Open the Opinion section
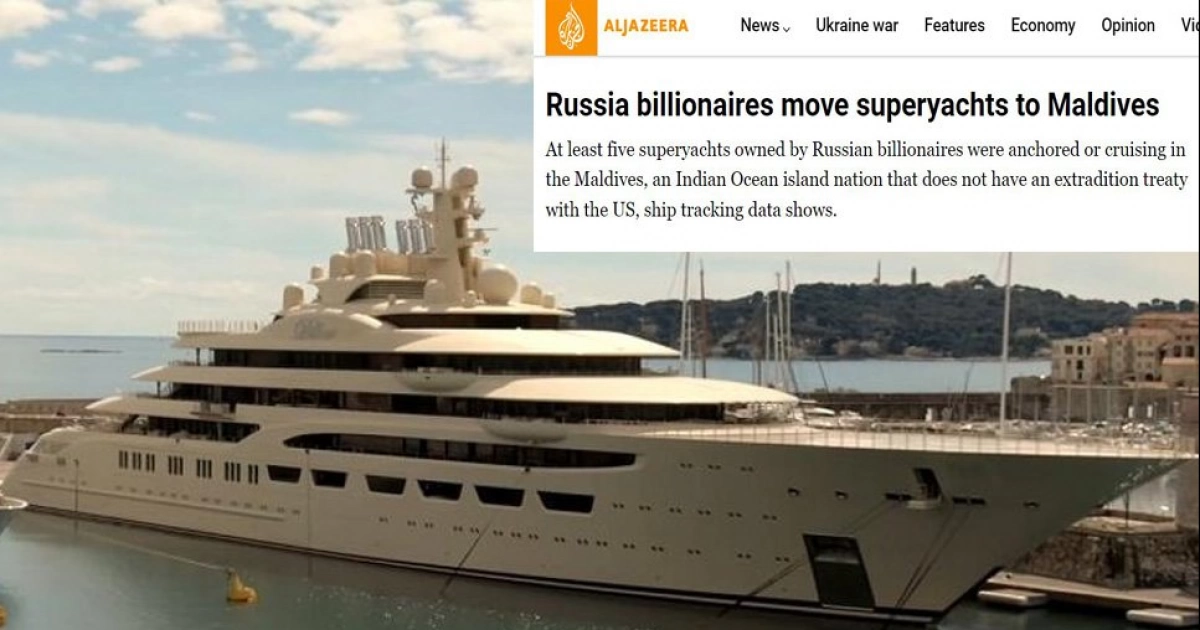Viewport: 1200px width, 630px height. (x=1128, y=26)
